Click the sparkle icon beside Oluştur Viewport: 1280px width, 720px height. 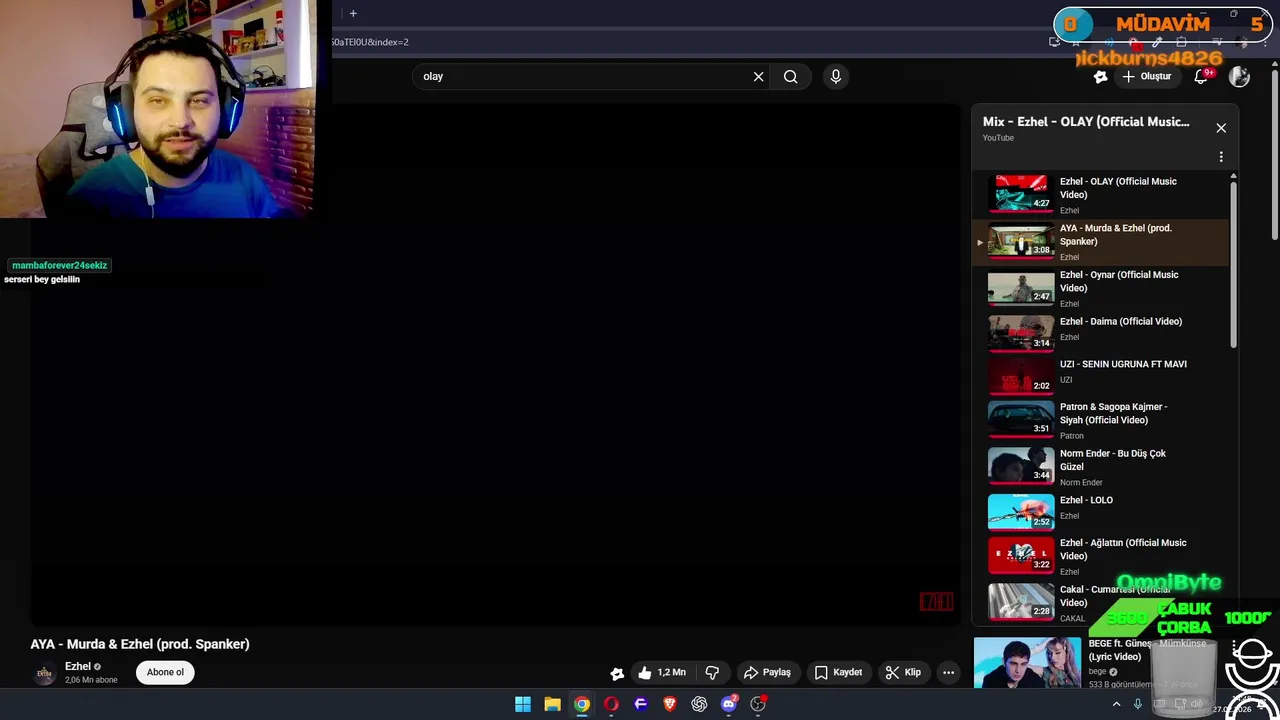click(1100, 76)
